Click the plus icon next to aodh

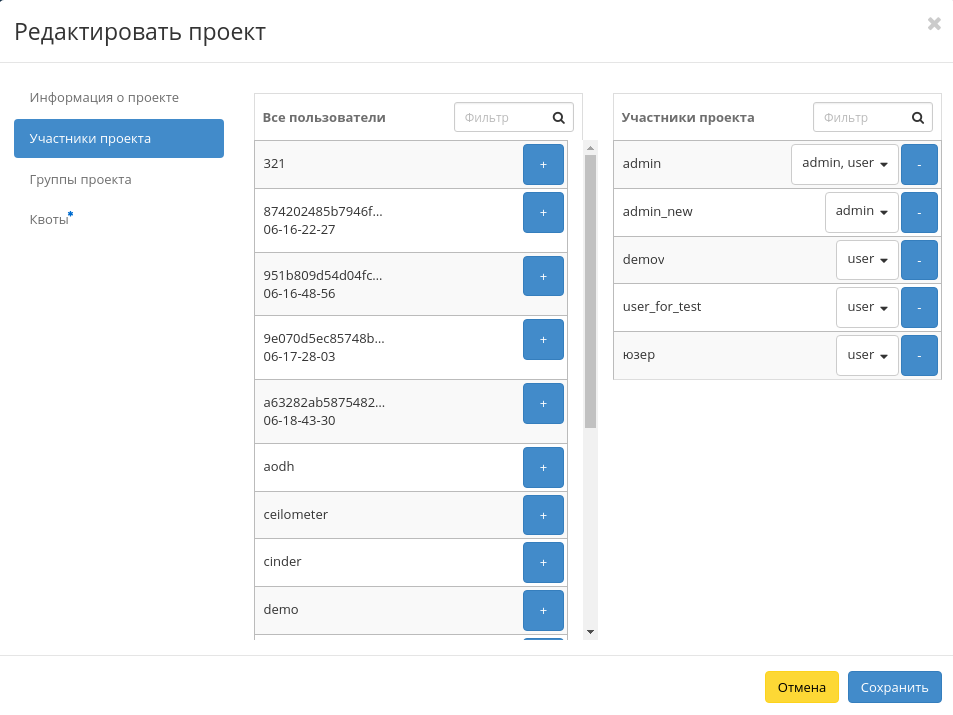click(x=543, y=467)
